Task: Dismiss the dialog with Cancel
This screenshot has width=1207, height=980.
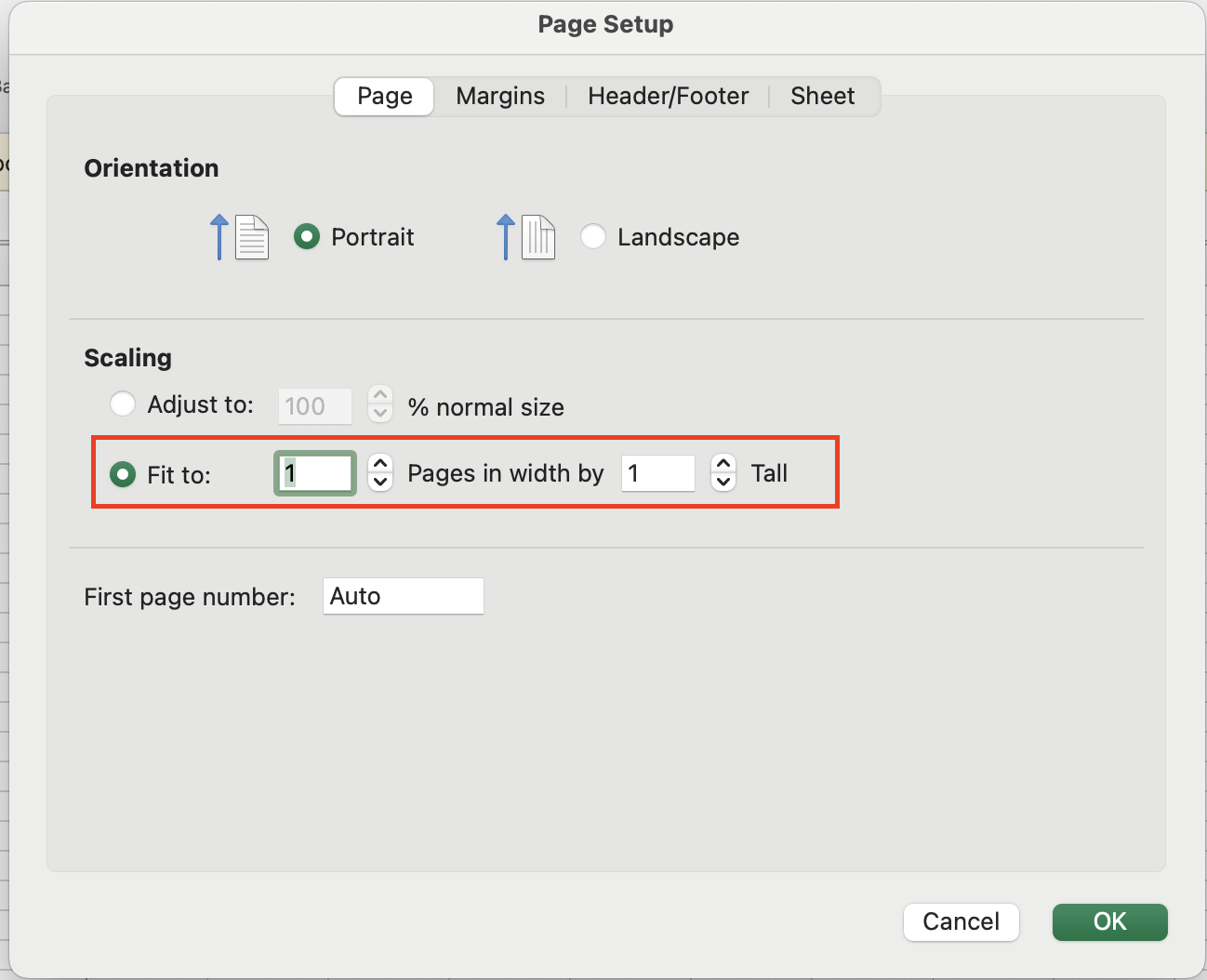Action: click(x=961, y=921)
